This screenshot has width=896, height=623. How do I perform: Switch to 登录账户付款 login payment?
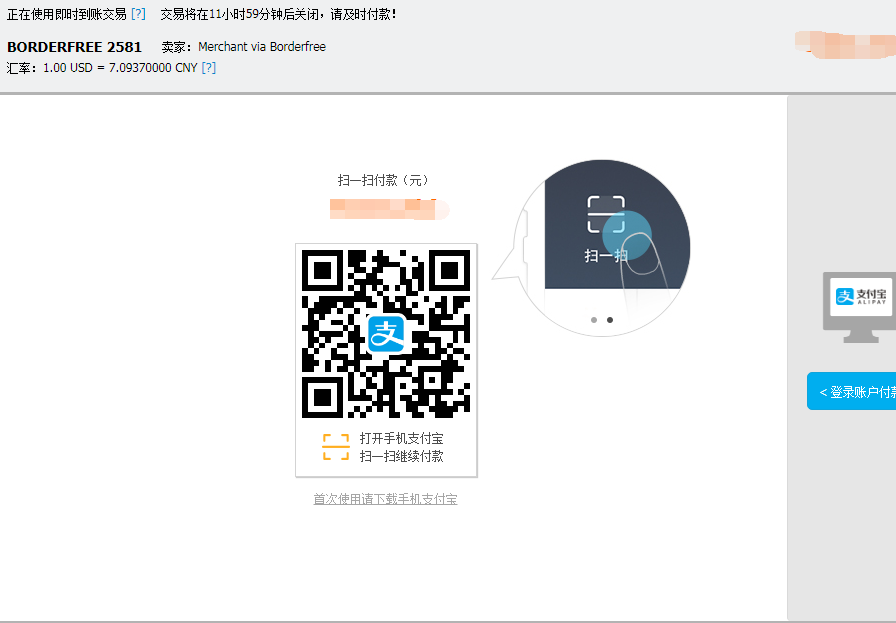(851, 392)
